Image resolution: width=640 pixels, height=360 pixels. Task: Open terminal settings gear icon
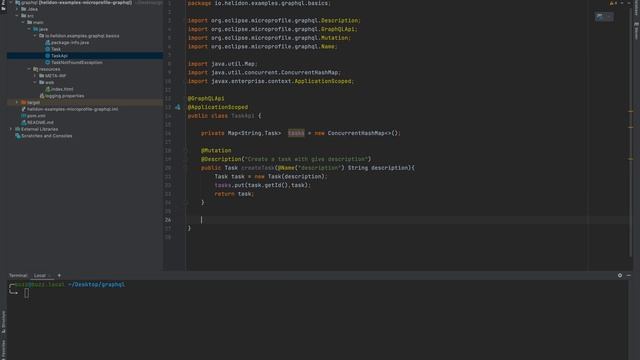click(620, 276)
